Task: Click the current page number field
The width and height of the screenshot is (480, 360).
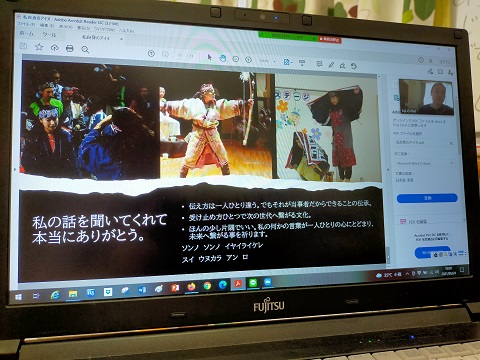Action: (181, 55)
